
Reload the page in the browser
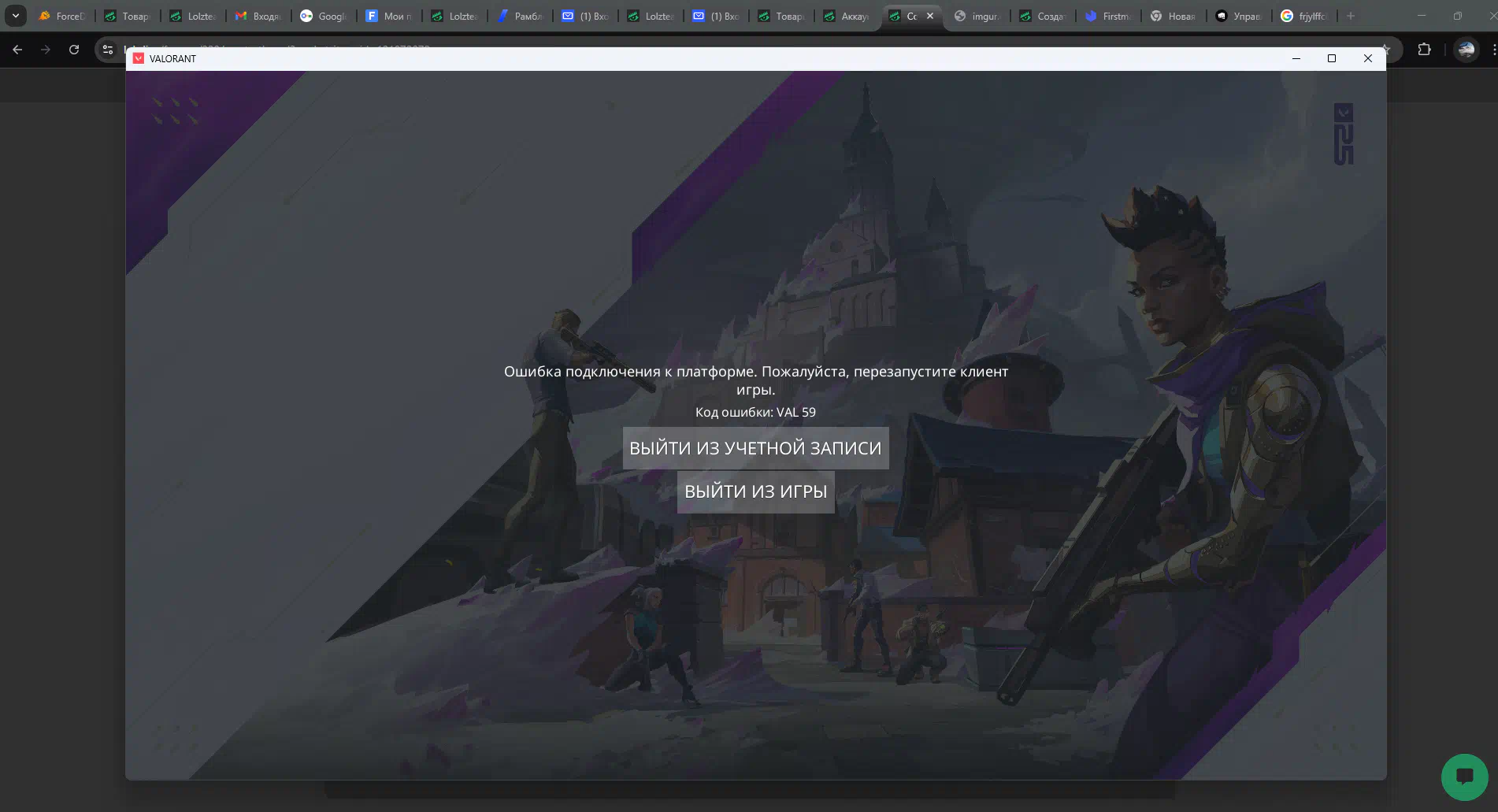[74, 50]
